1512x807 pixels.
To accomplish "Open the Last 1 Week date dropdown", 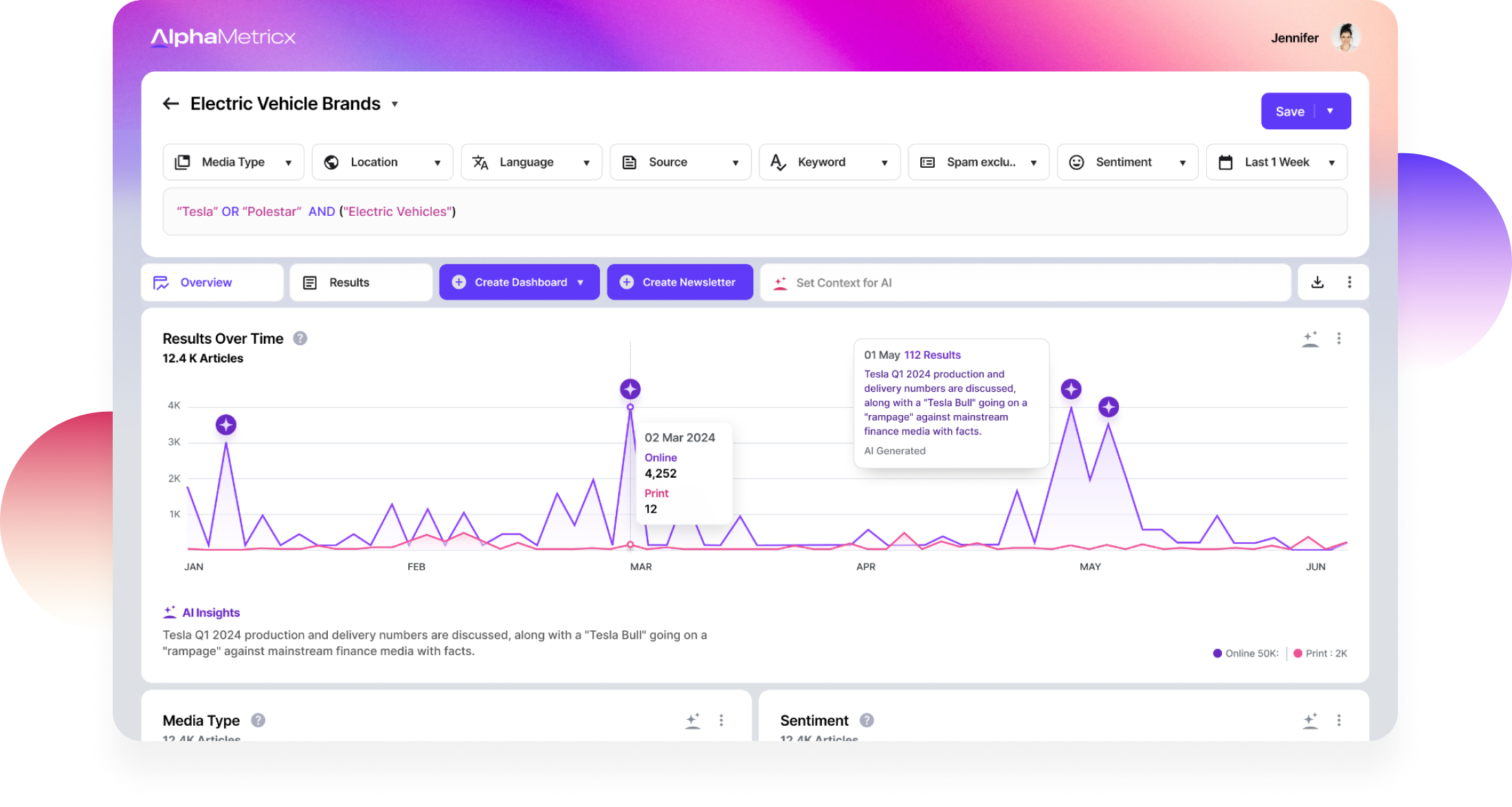I will [1277, 162].
